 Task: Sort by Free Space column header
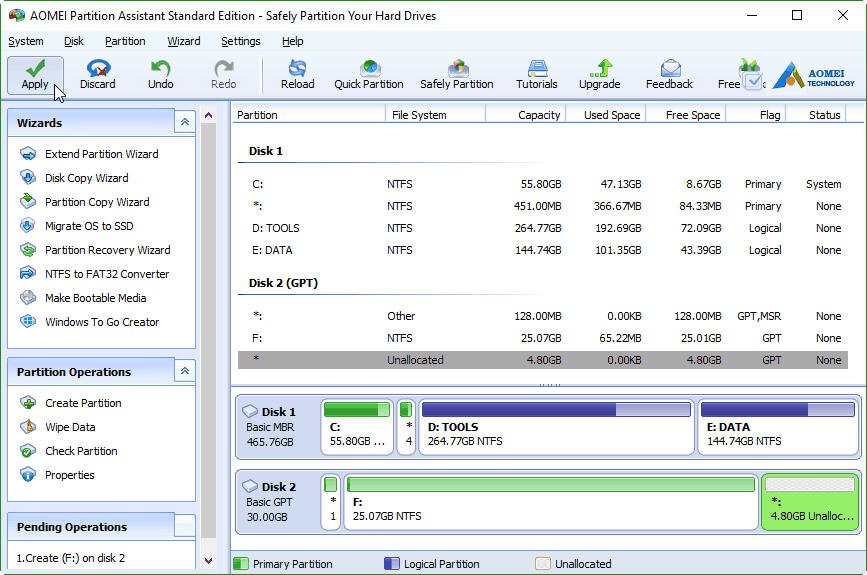coord(685,115)
